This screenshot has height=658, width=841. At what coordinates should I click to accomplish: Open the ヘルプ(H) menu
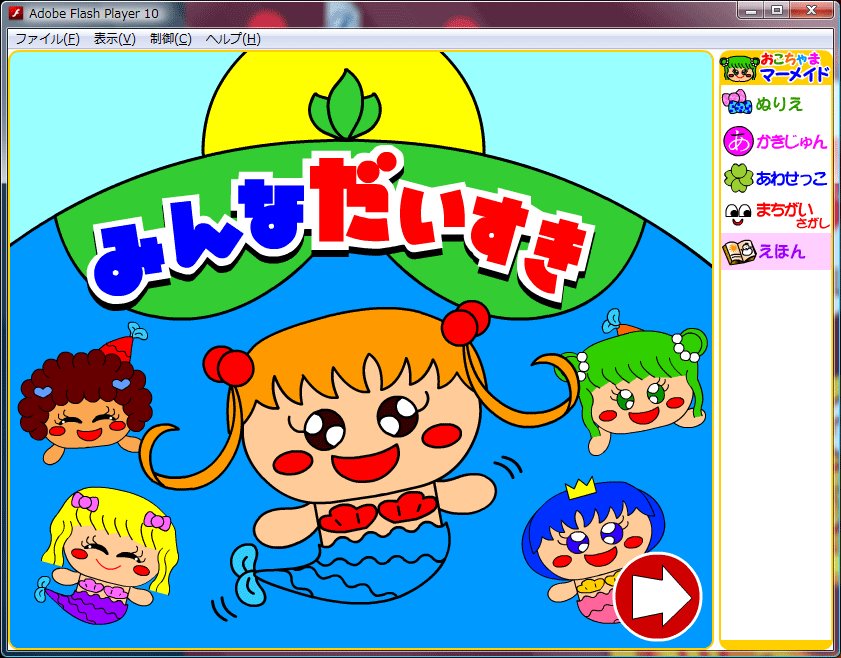coord(233,39)
